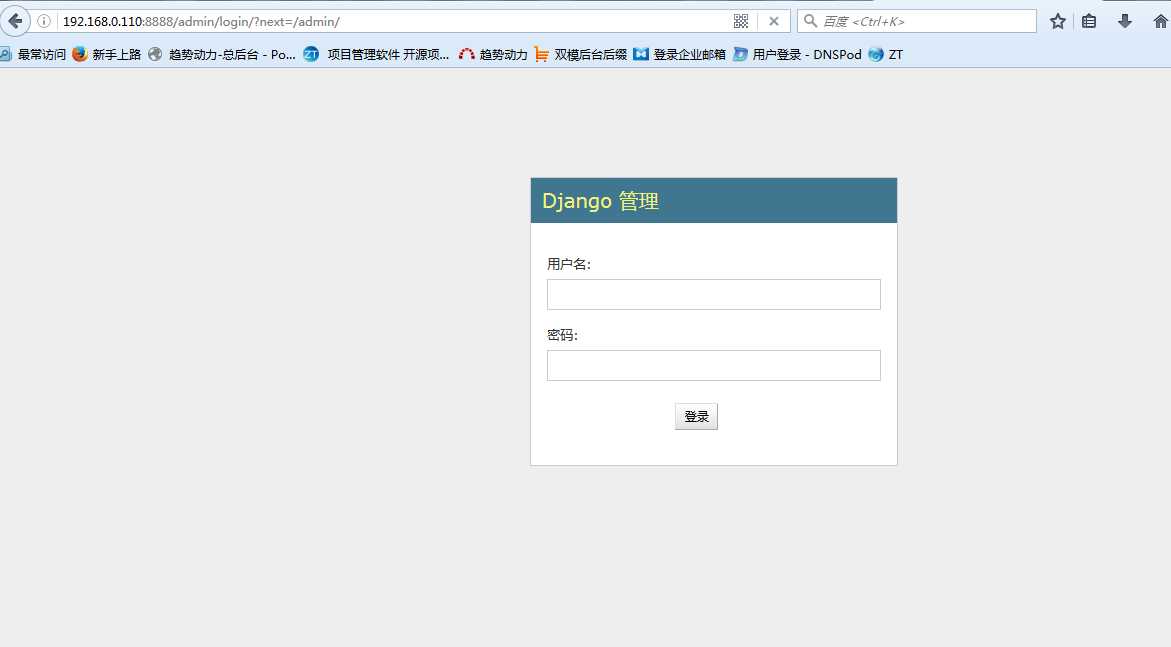Screen dimensions: 1171x647
Task: Click the Django 管理 header title
Action: 600,201
